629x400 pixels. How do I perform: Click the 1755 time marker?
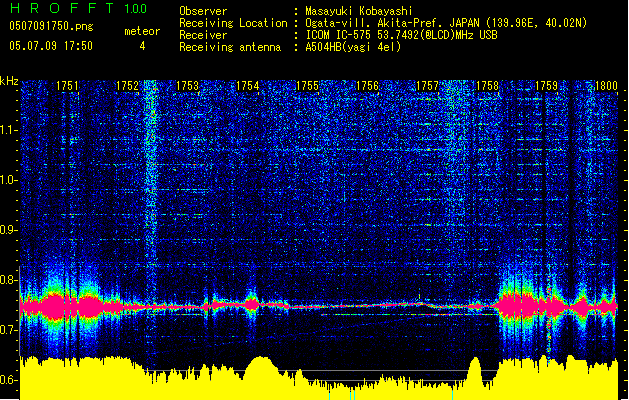point(307,86)
